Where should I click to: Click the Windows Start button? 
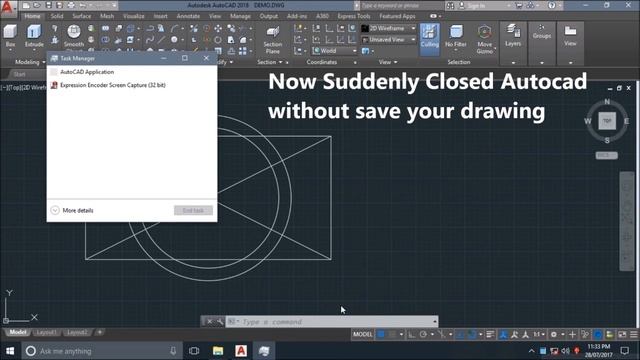(10, 351)
